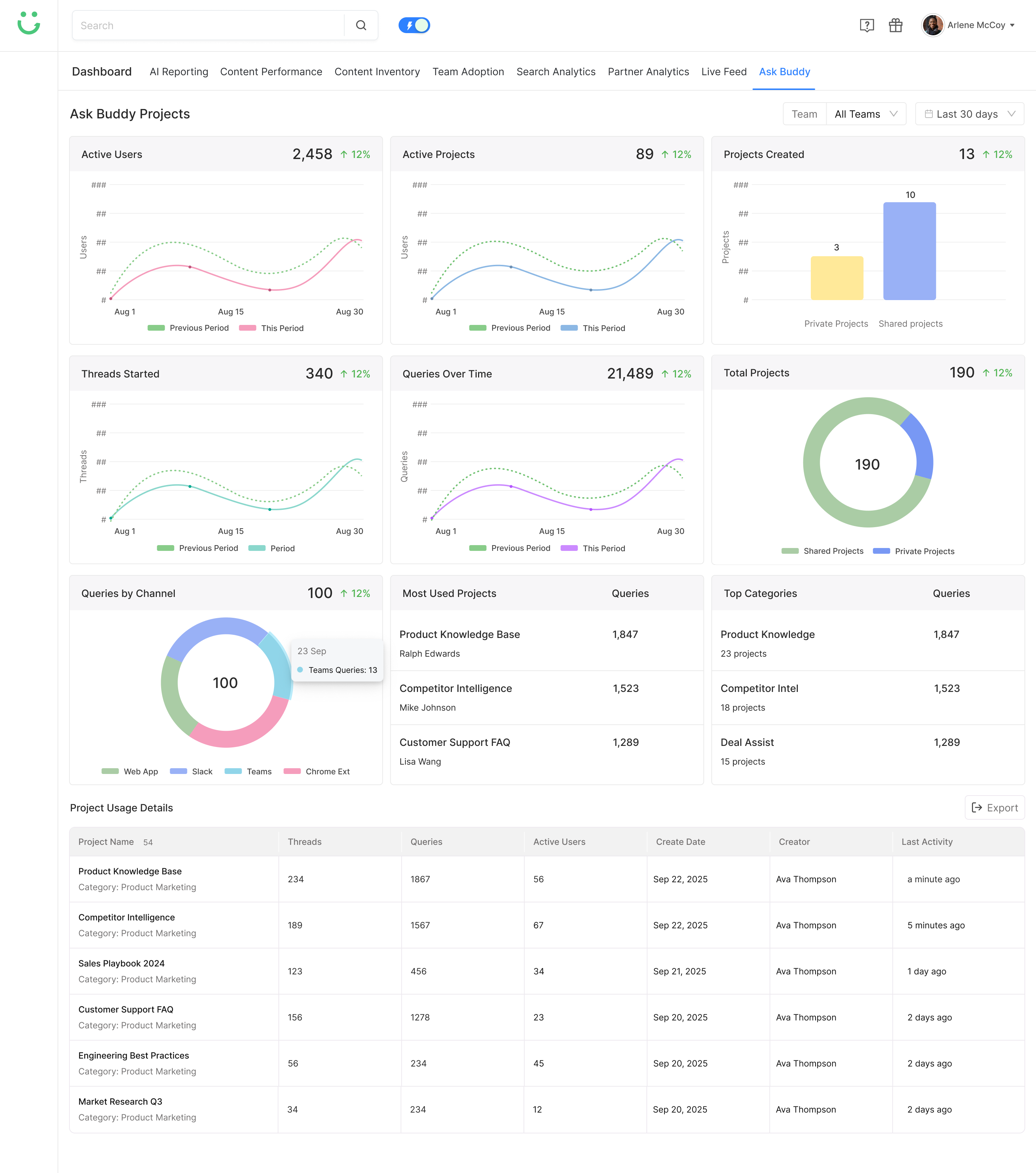Sort by Last Activity column header
Screen dimensions: 1036x1173
click(x=926, y=841)
